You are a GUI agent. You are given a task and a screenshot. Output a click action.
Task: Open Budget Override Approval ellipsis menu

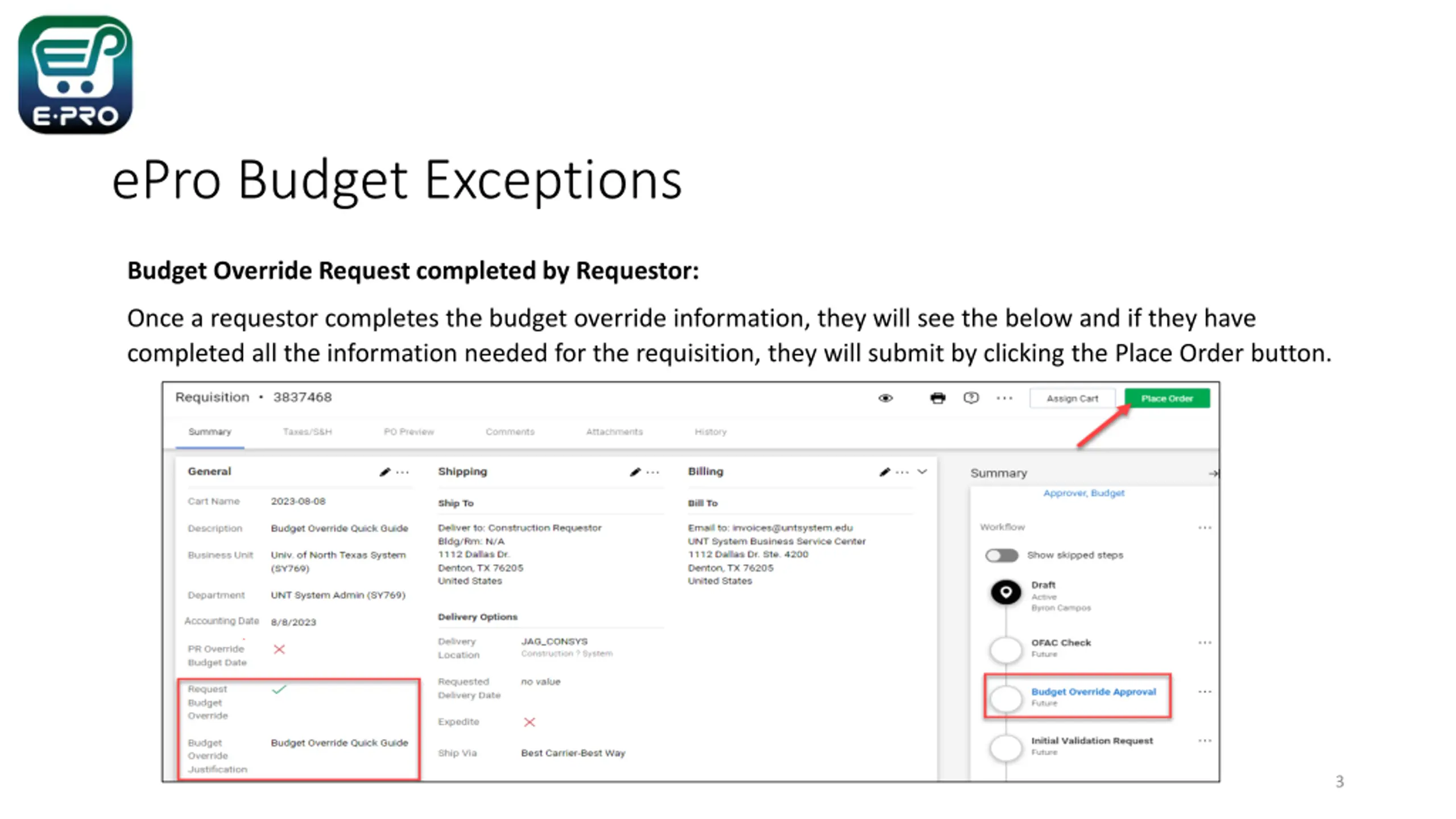click(x=1205, y=692)
